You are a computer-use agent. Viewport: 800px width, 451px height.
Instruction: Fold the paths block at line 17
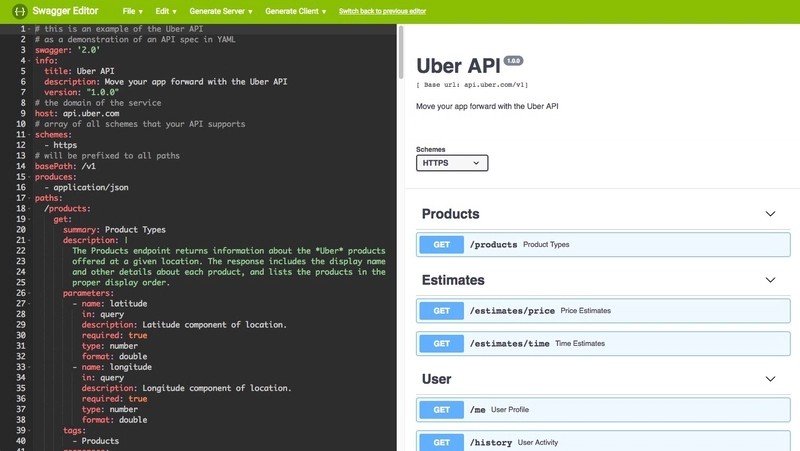click(x=29, y=198)
